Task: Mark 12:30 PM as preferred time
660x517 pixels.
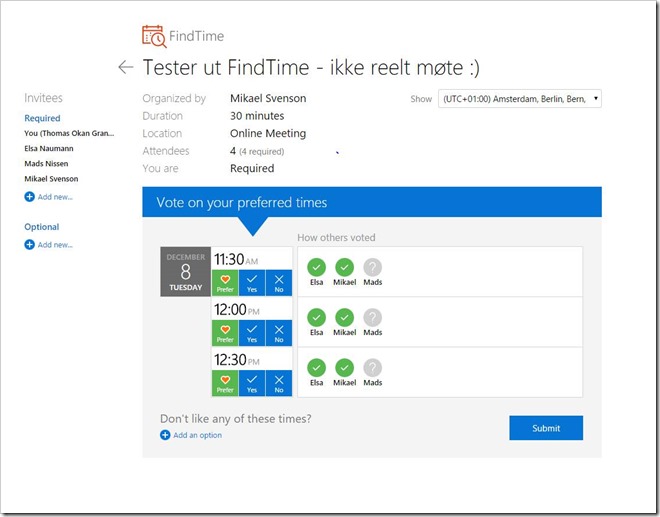Action: [225, 383]
